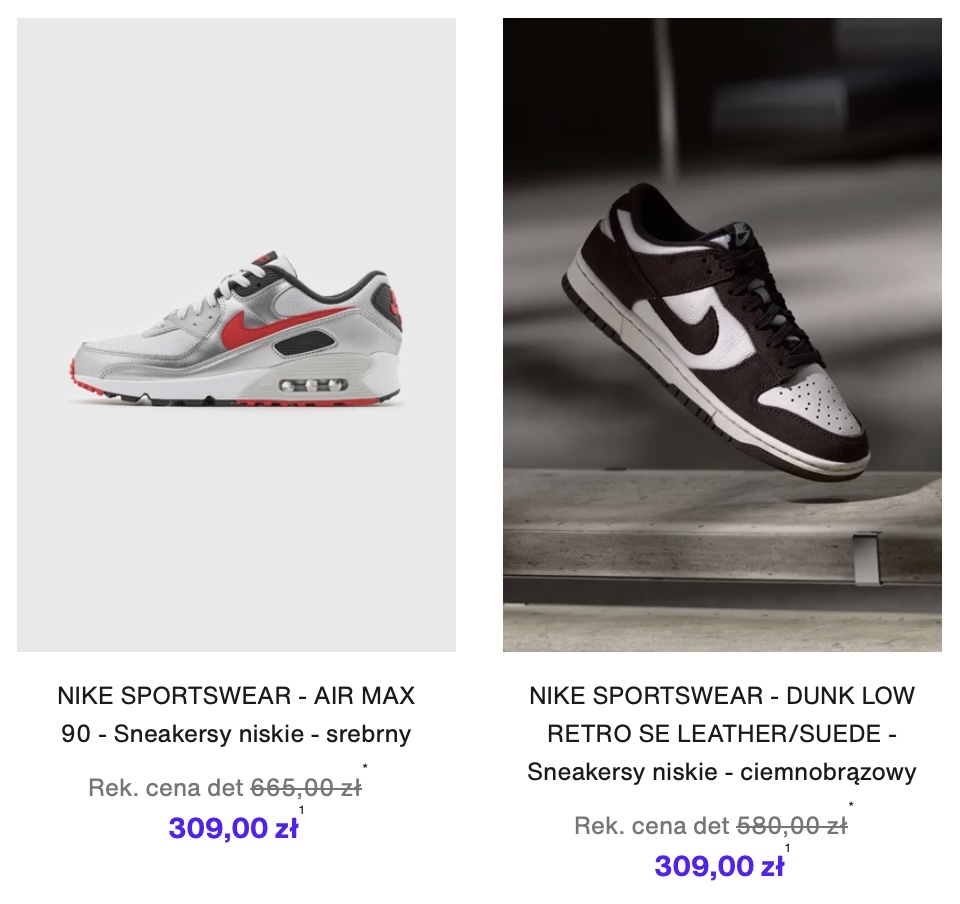960x904 pixels.
Task: Select the 309,00 zł price under Dunk Low
Action: (x=718, y=867)
